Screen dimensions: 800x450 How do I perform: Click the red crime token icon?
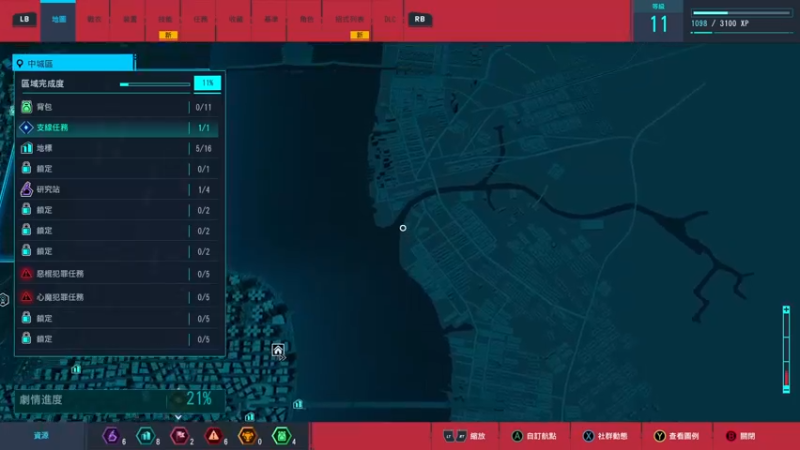coord(213,436)
